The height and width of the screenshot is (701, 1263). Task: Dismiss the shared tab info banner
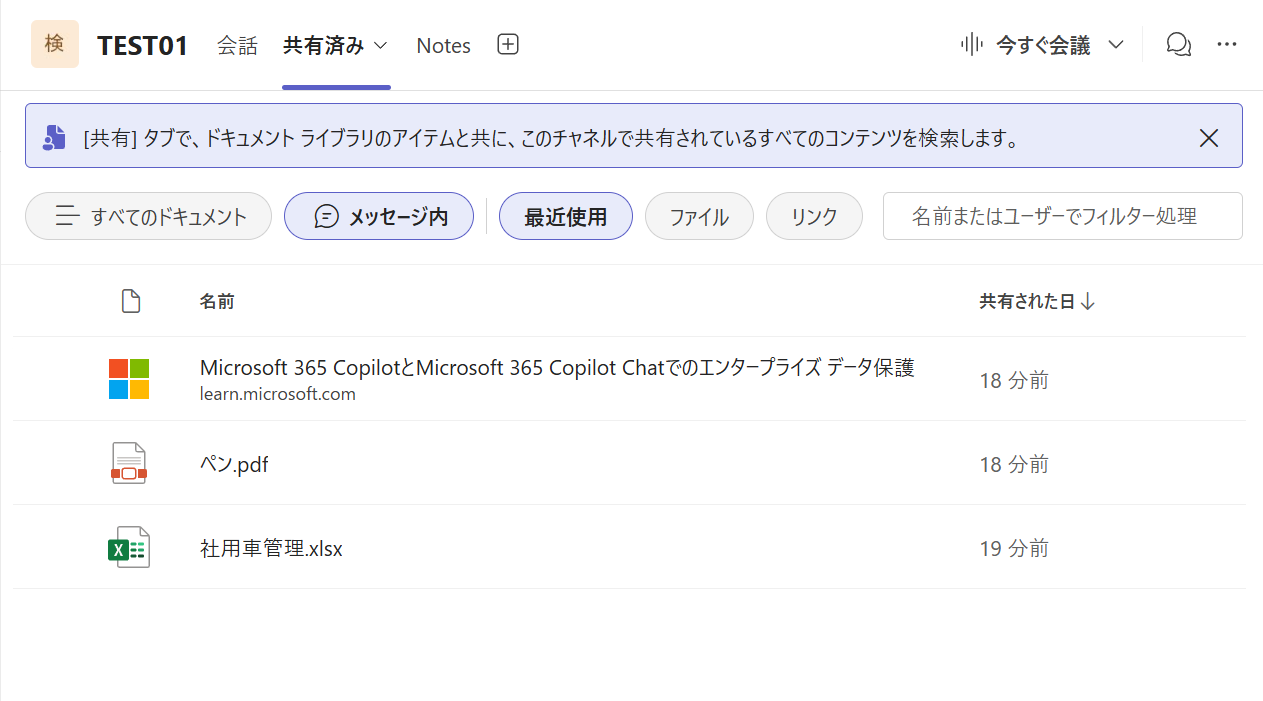click(x=1208, y=138)
